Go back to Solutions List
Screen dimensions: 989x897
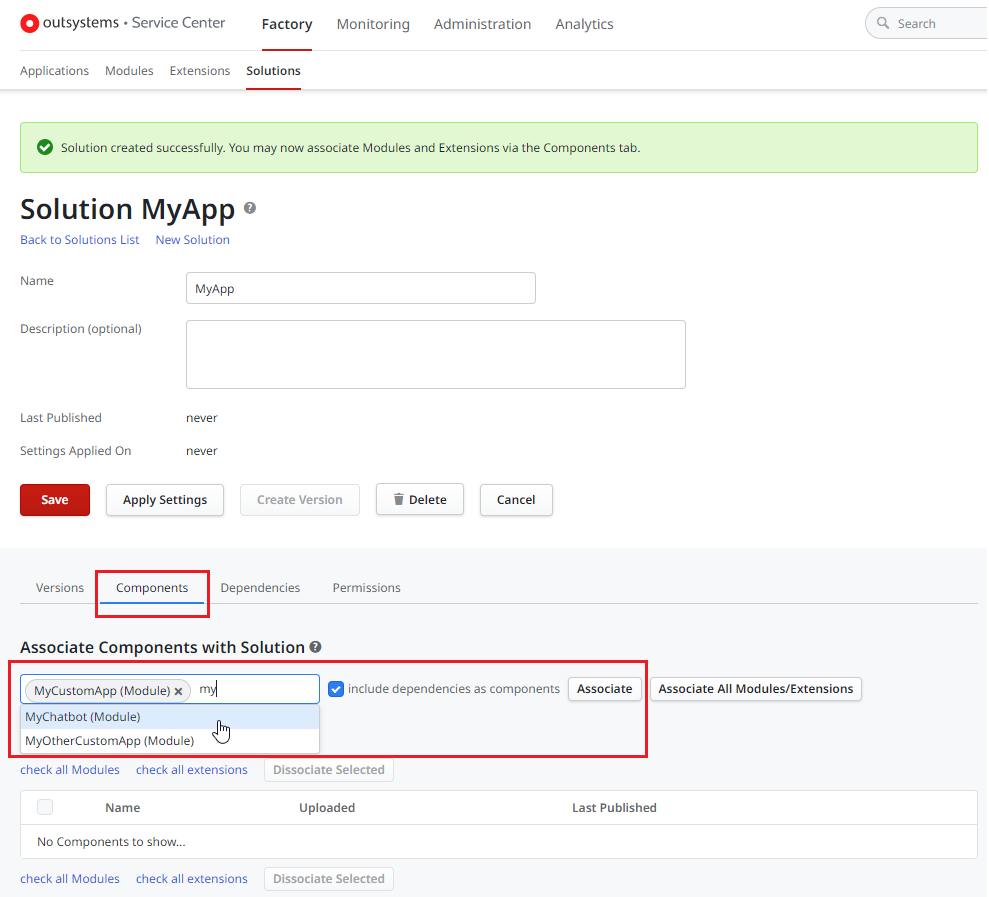80,240
